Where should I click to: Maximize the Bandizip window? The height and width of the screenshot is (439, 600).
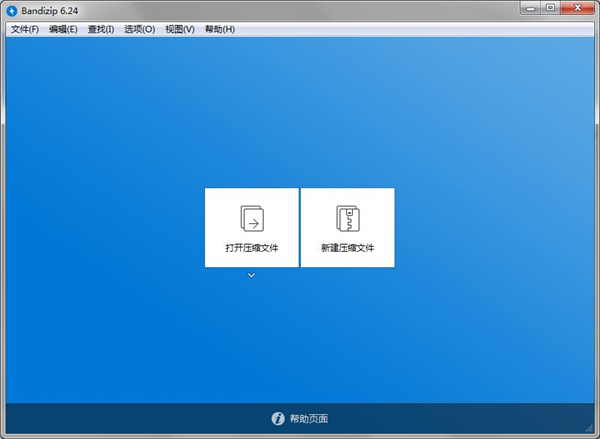click(x=550, y=8)
